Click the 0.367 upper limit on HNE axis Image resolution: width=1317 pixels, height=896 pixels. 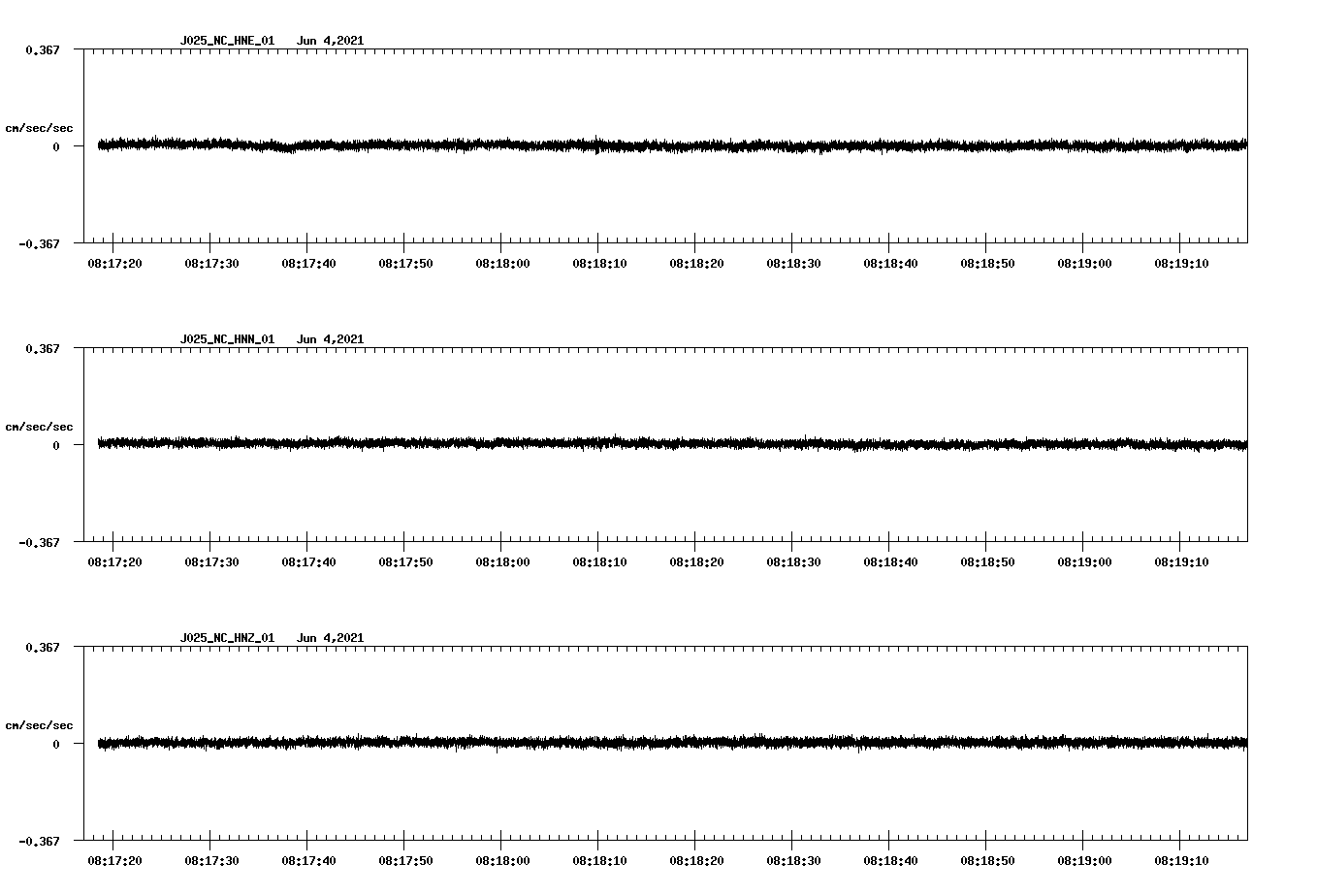coord(42,49)
